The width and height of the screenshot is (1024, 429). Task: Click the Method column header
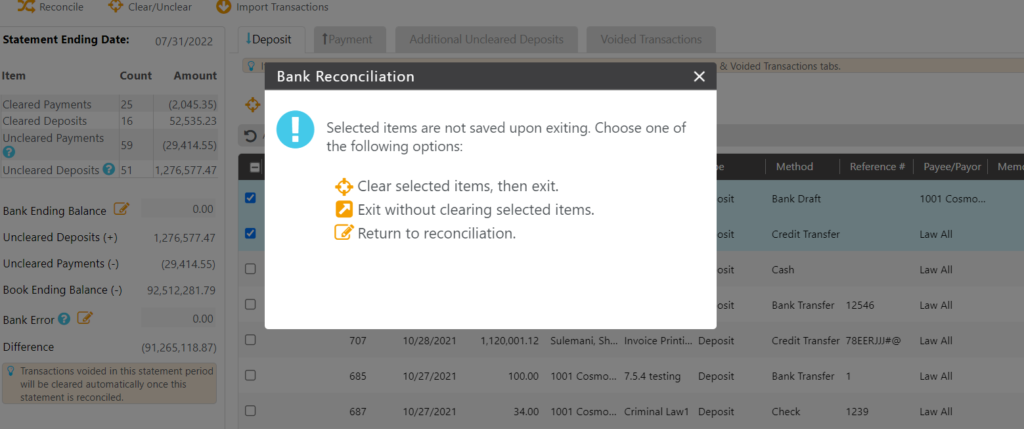[x=793, y=167]
